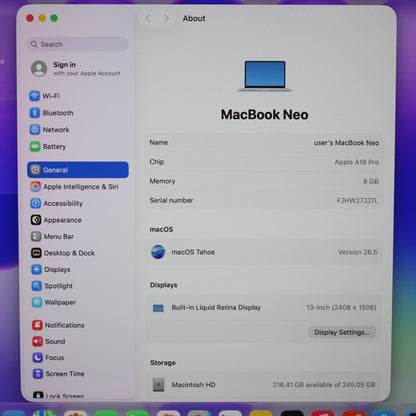416x416 pixels.
Task: Click the Apple Account avatar icon
Action: click(39, 68)
